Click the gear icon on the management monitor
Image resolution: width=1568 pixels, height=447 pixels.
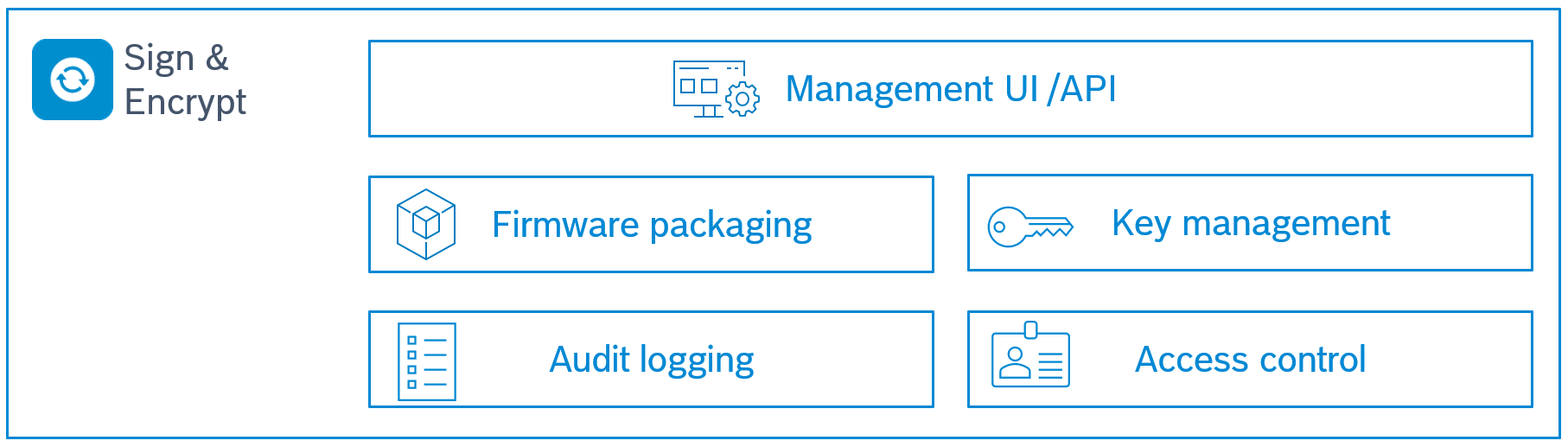tap(743, 99)
